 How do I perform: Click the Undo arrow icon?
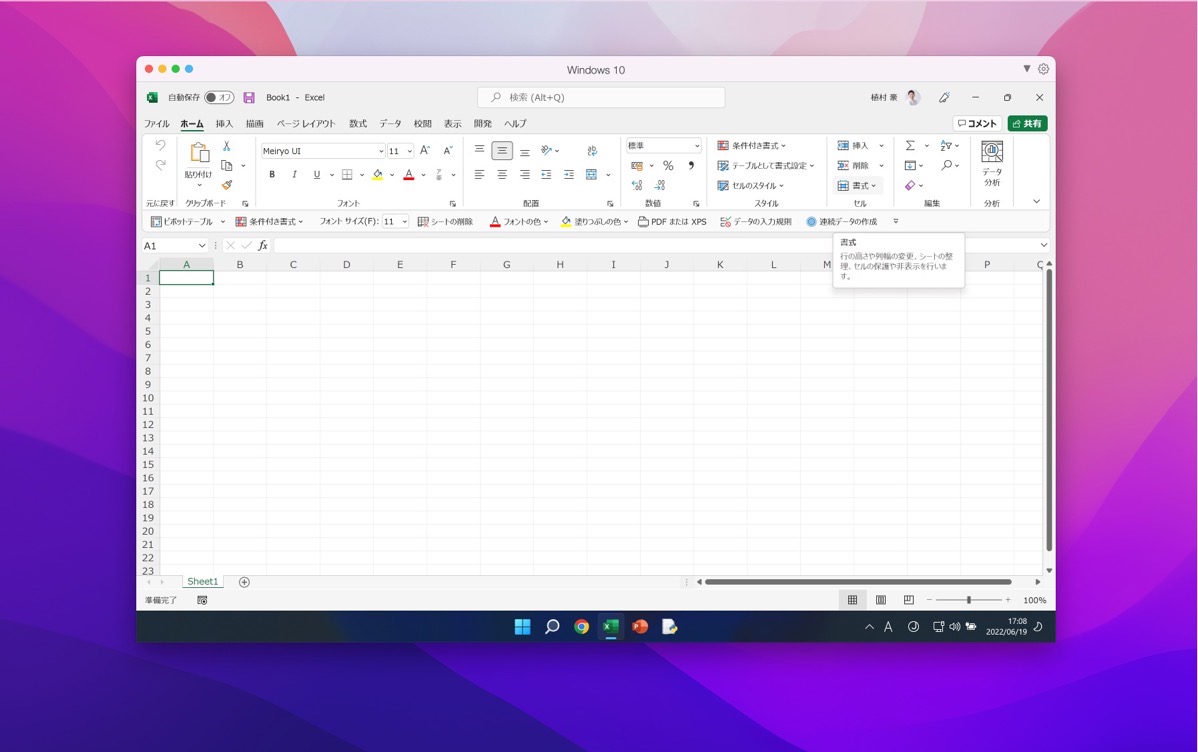pos(160,145)
